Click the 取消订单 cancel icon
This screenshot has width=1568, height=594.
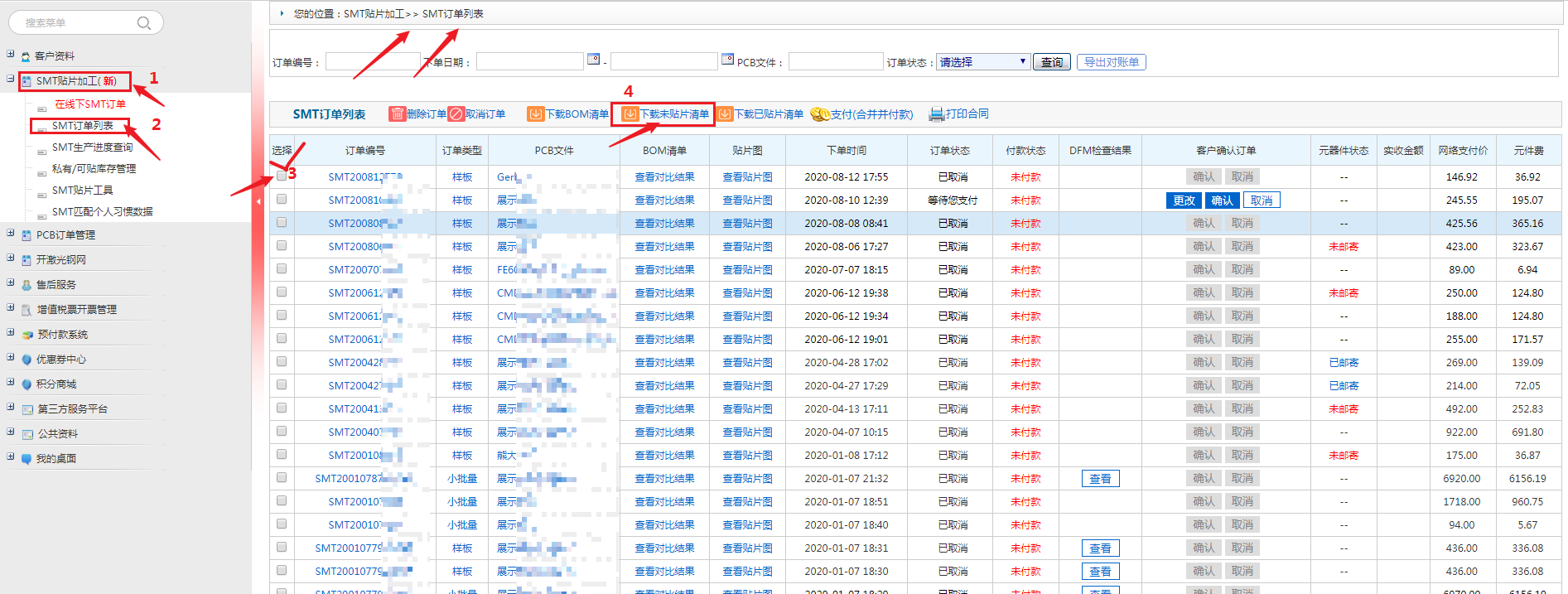pos(456,114)
